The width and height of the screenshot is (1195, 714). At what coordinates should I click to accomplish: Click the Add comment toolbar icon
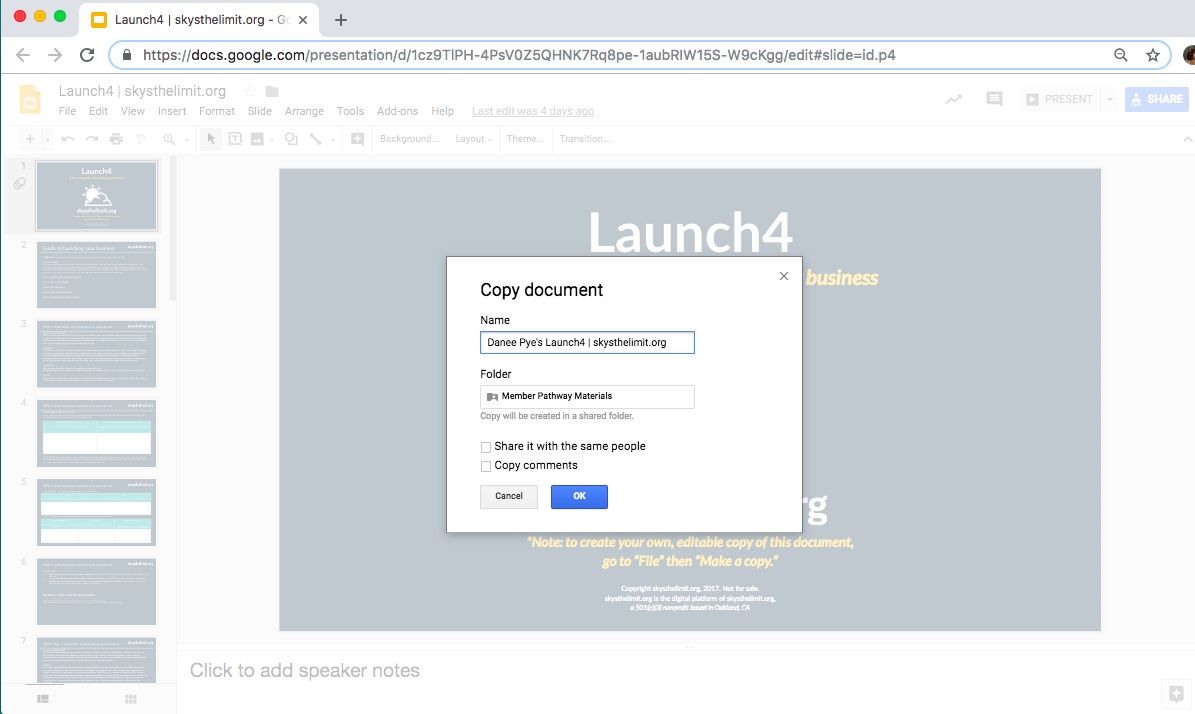(357, 139)
